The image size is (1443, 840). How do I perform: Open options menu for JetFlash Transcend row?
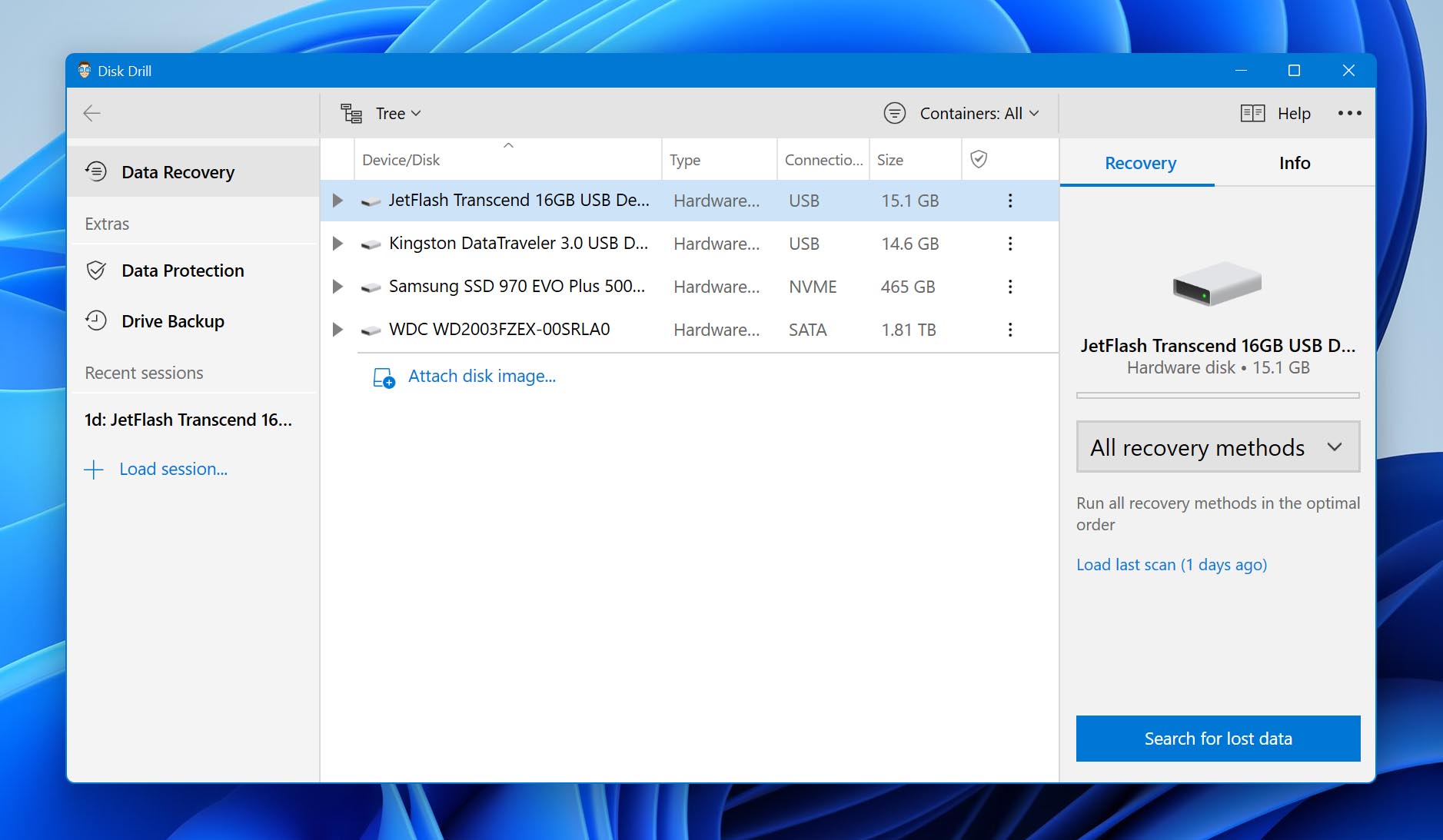tap(1010, 201)
